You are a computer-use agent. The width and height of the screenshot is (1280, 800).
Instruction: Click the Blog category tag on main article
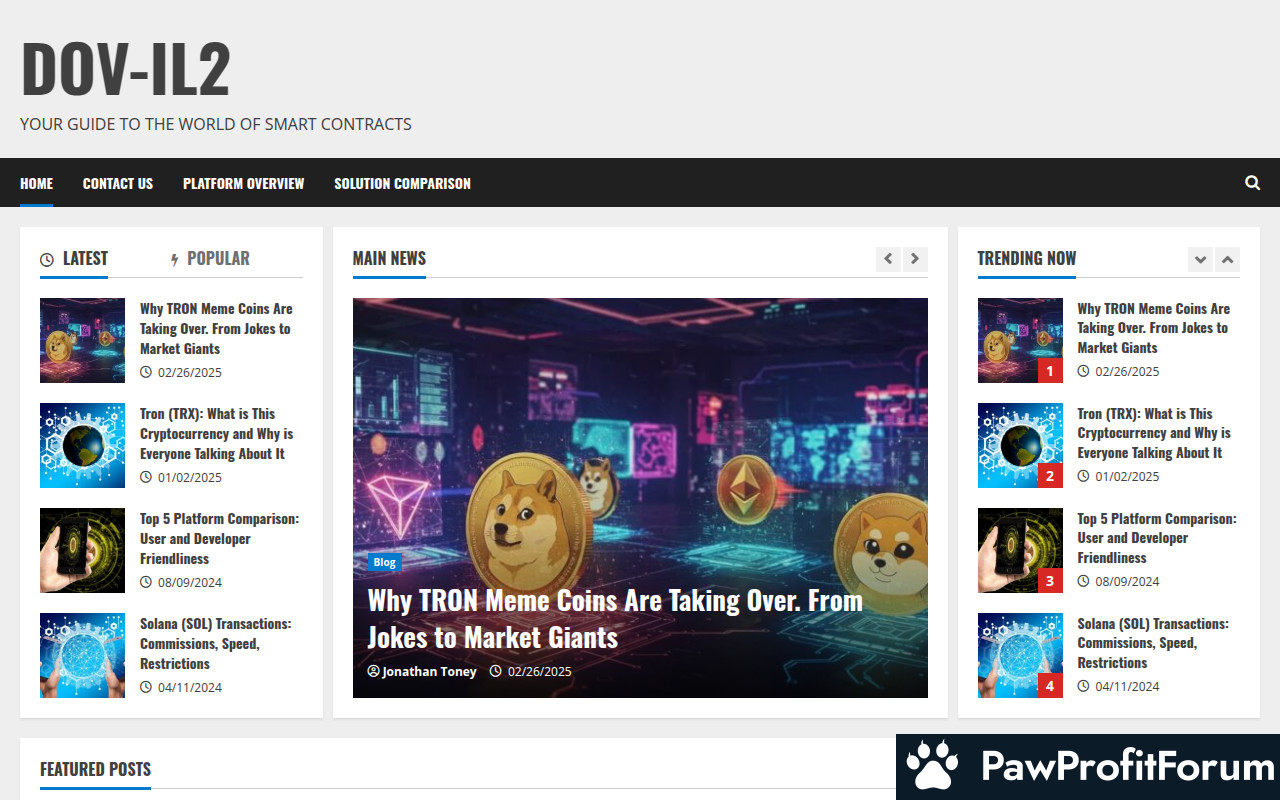[x=384, y=562]
